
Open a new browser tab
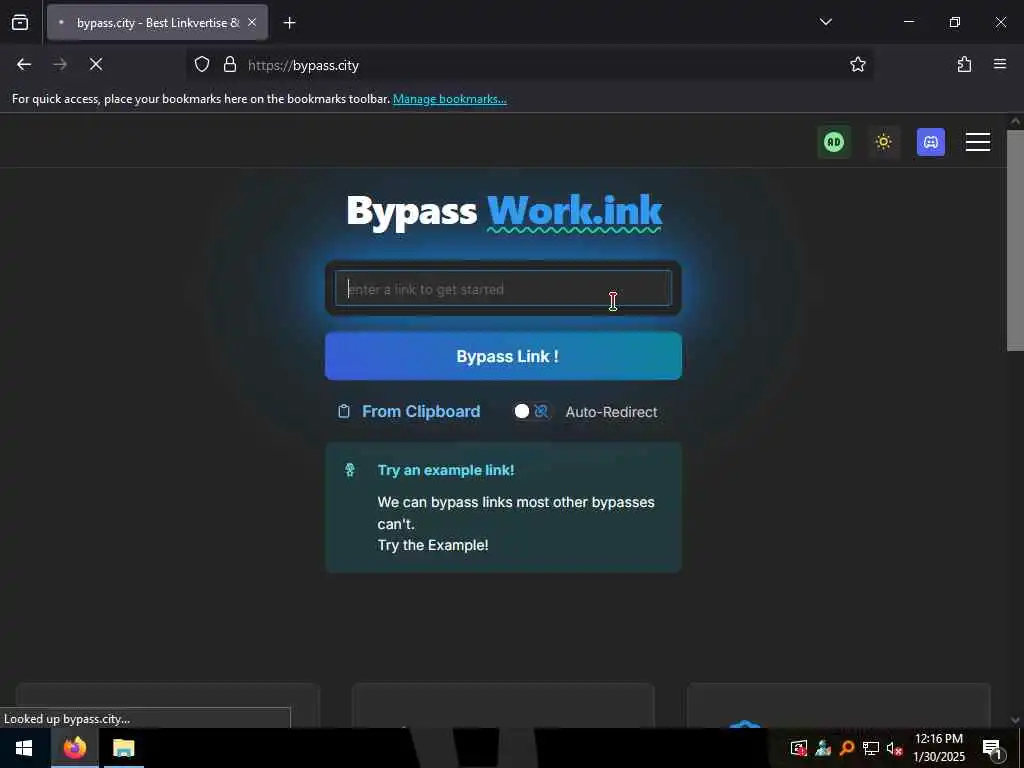289,23
